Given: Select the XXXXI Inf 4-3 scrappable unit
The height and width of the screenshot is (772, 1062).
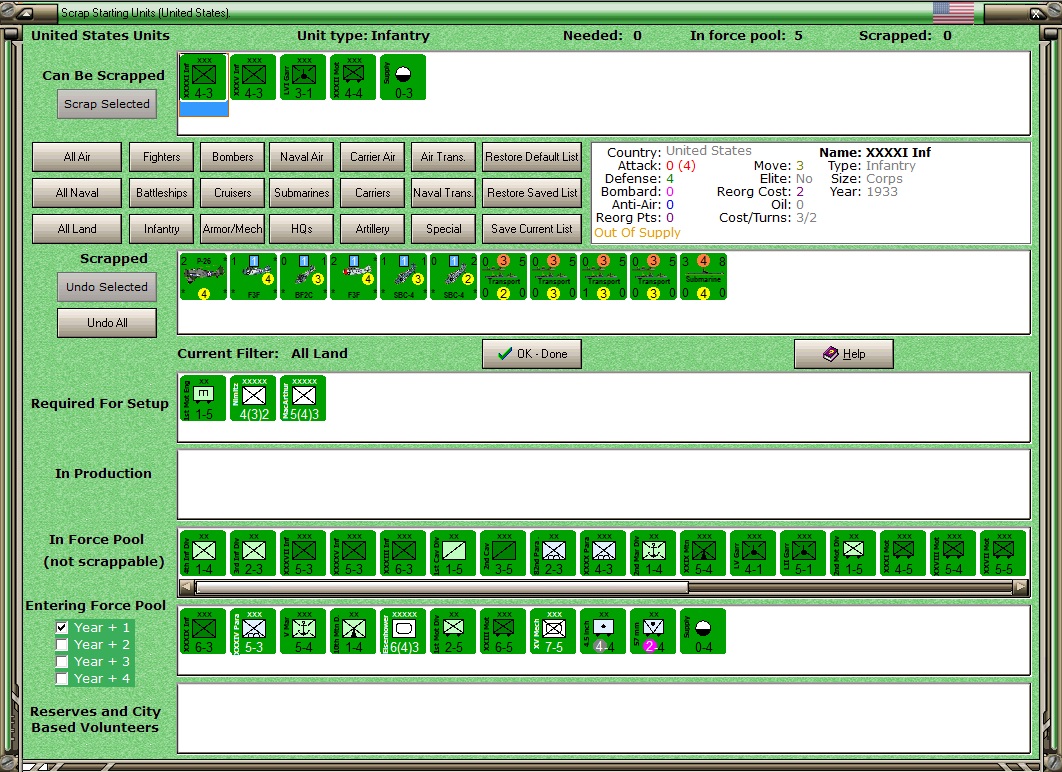Looking at the screenshot, I should [x=204, y=77].
